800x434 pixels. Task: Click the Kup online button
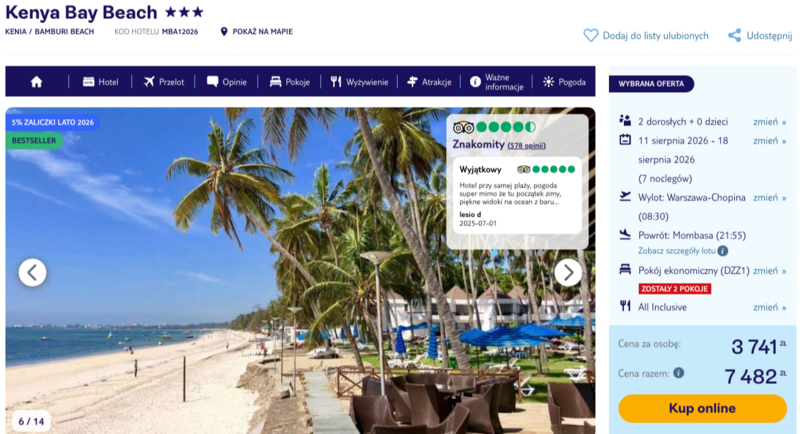(702, 408)
